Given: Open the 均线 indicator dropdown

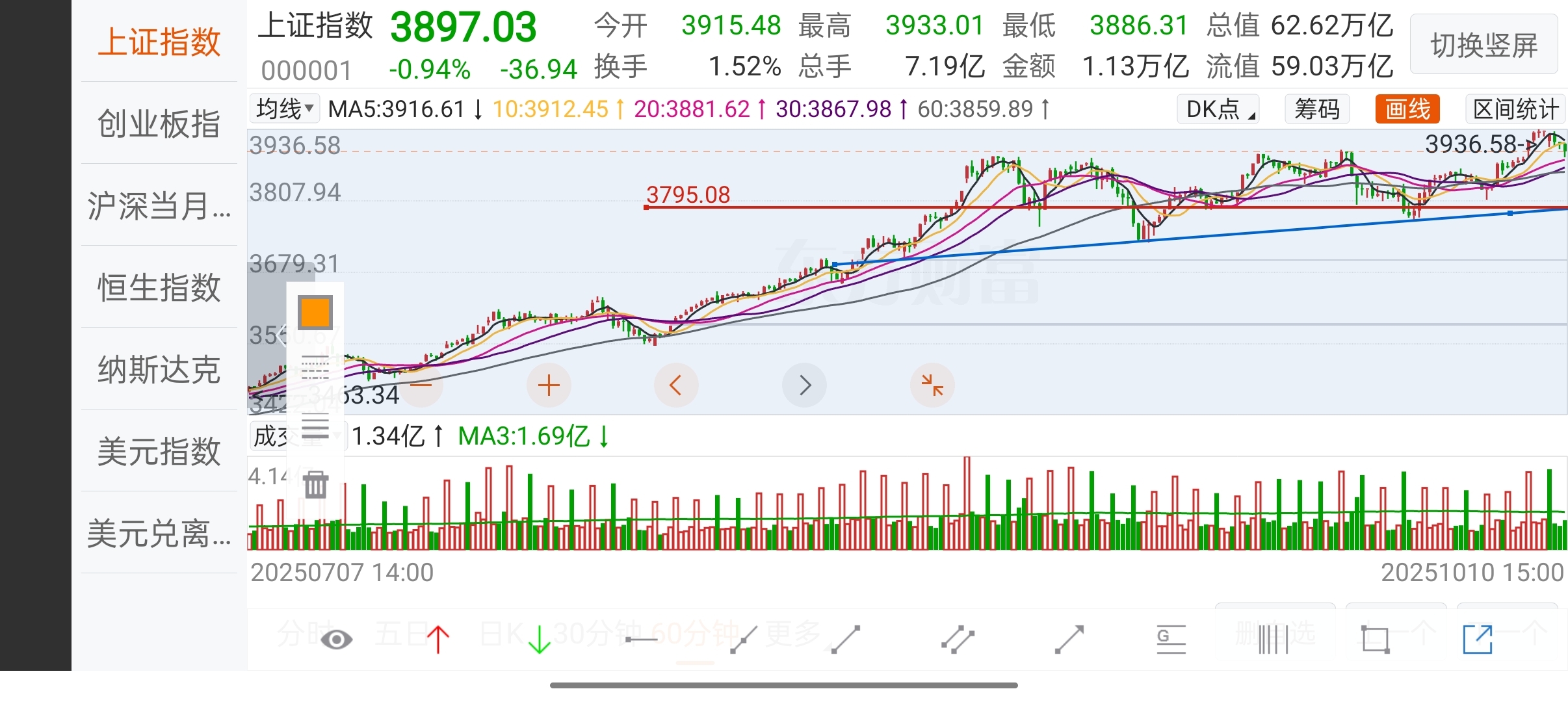Looking at the screenshot, I should click(285, 109).
